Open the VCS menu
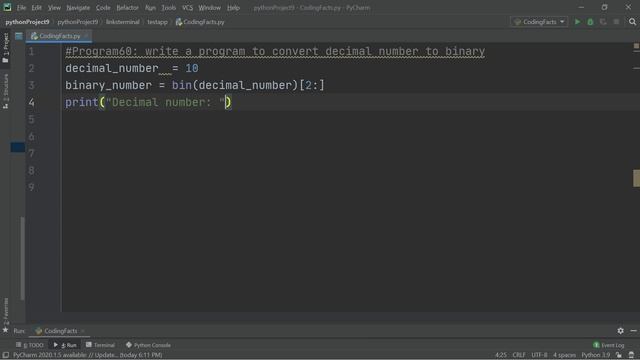This screenshot has height=360, width=640. click(187, 8)
